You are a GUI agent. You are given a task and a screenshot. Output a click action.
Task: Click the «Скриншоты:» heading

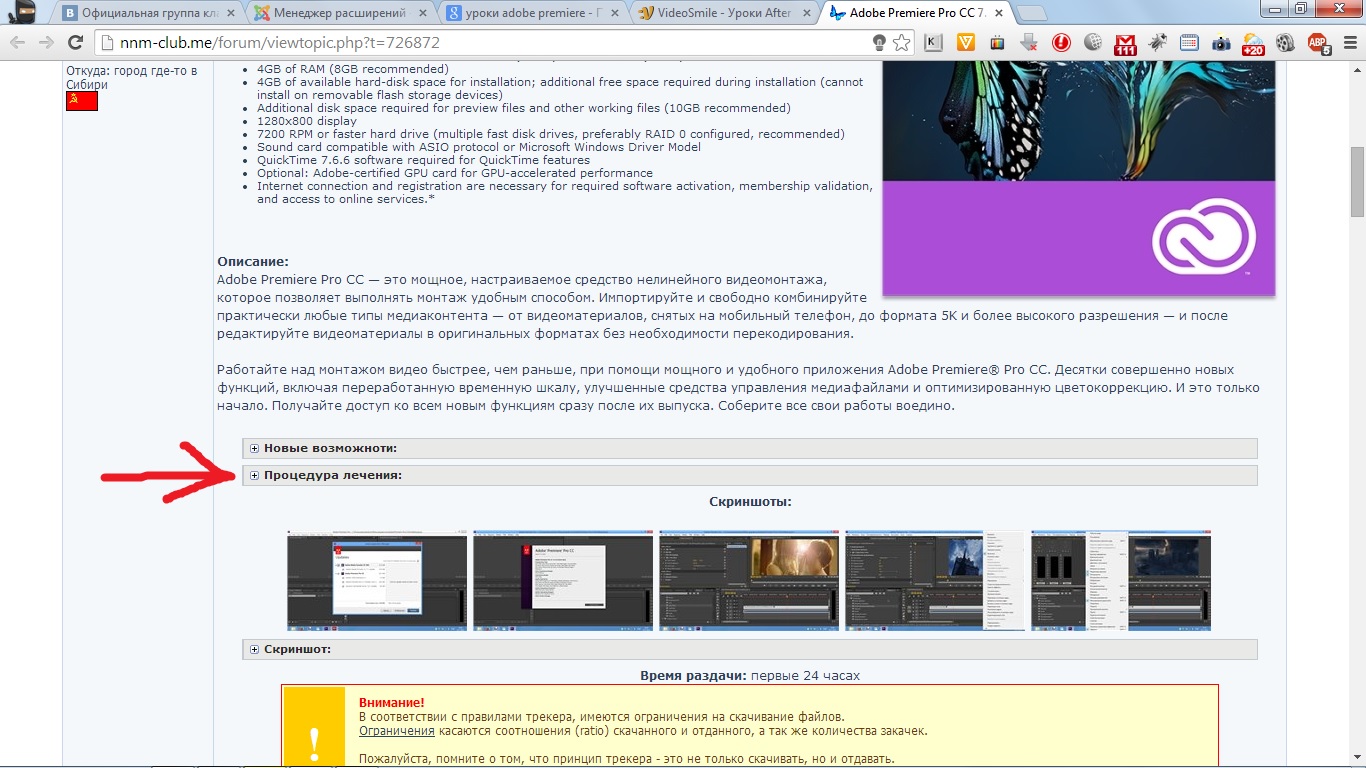[x=750, y=501]
